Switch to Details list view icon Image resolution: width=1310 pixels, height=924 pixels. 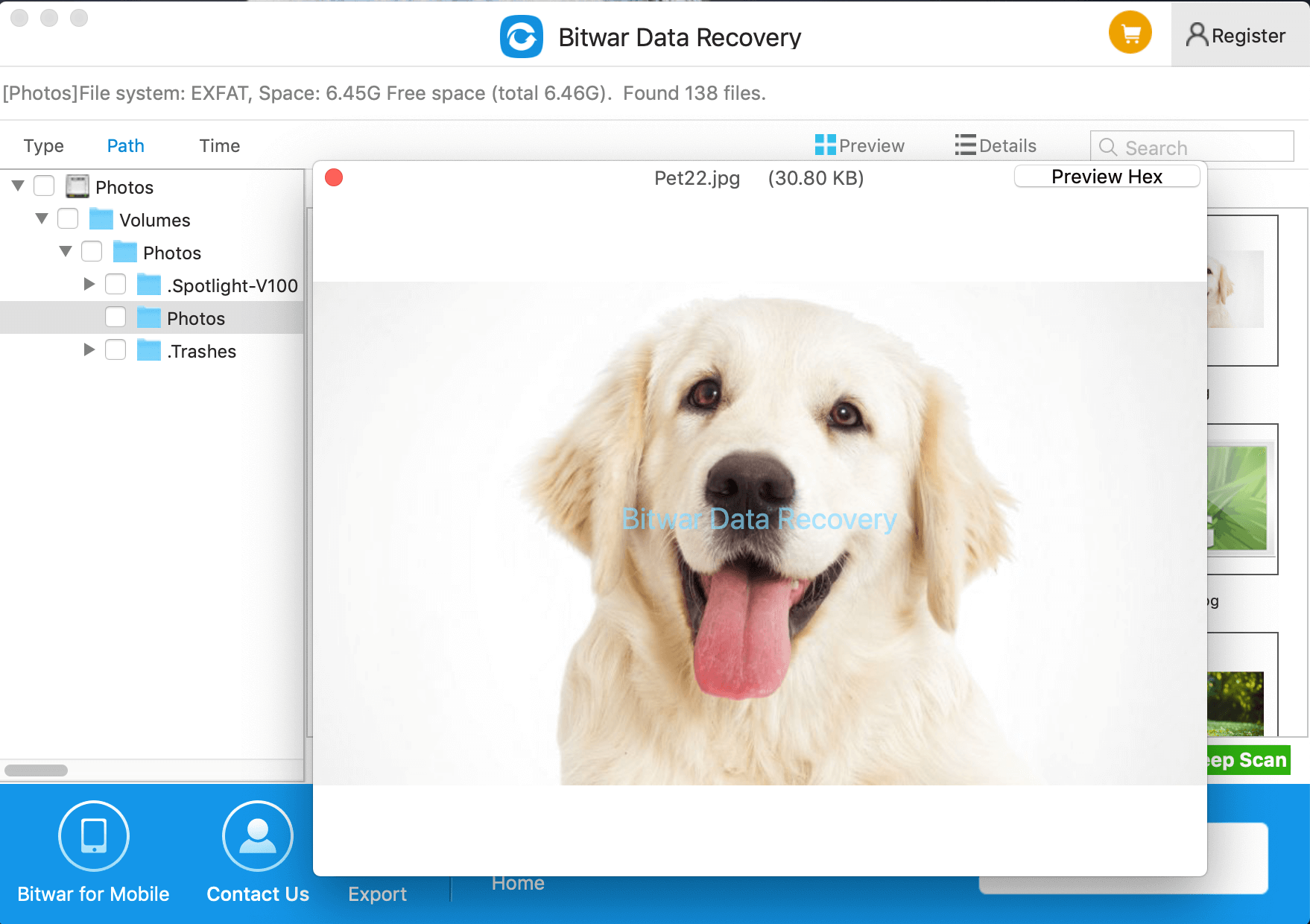click(x=965, y=145)
